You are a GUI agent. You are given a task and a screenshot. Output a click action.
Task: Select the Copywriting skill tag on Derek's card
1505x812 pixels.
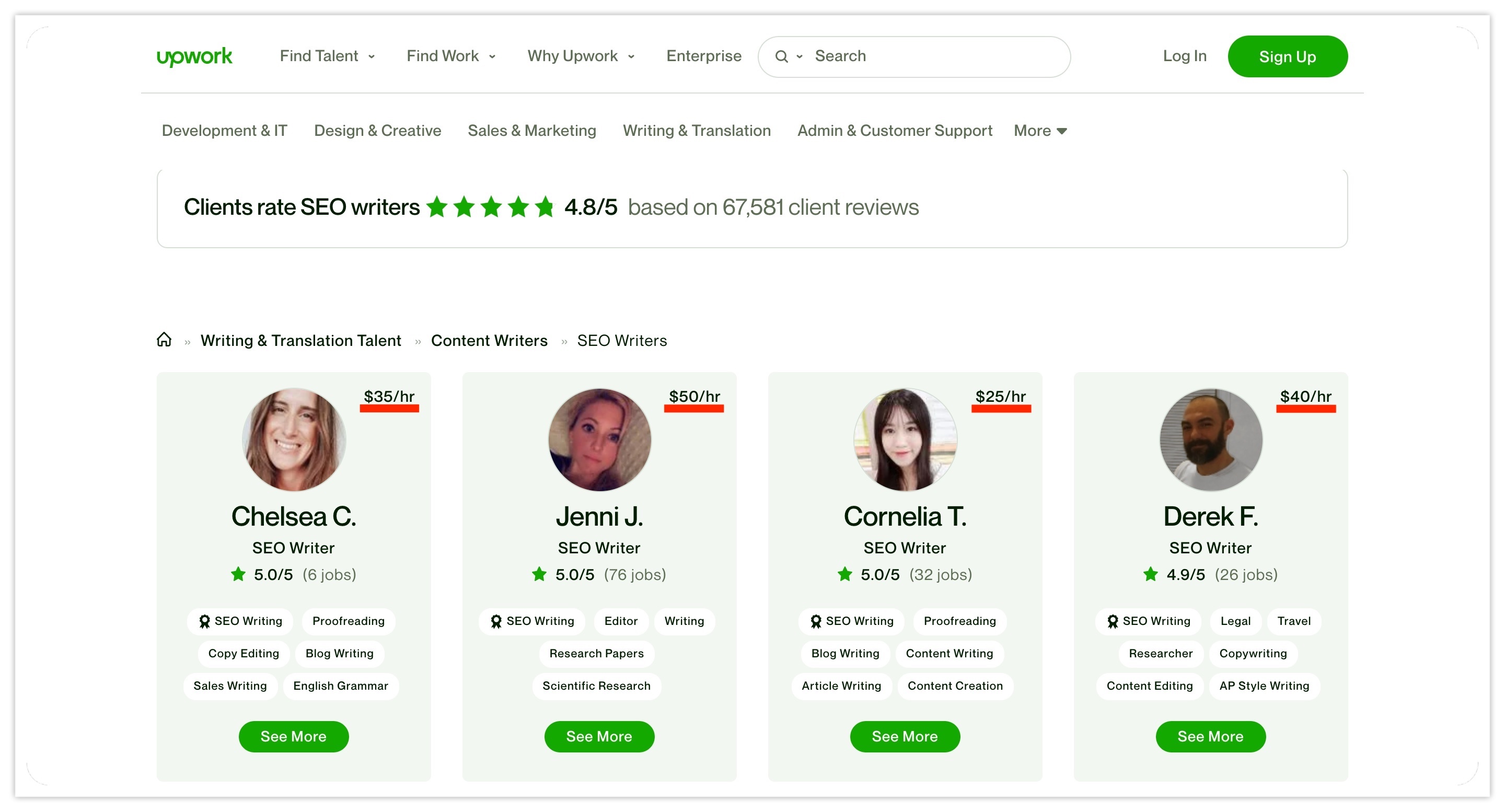(1254, 653)
